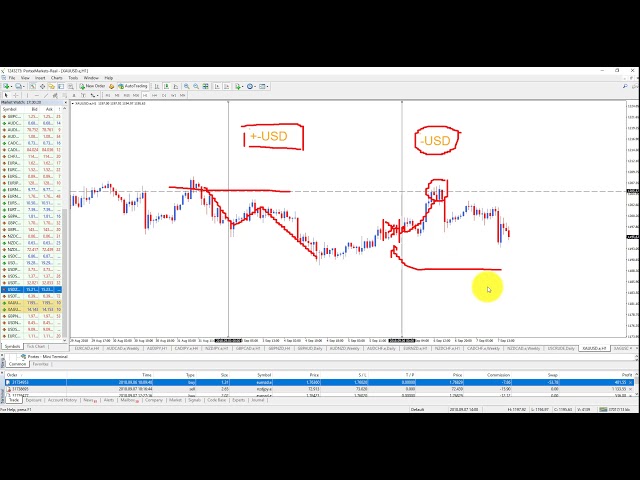This screenshot has width=640, height=480.
Task: Click the Market Watch toggle icon
Action: click(x=32, y=86)
